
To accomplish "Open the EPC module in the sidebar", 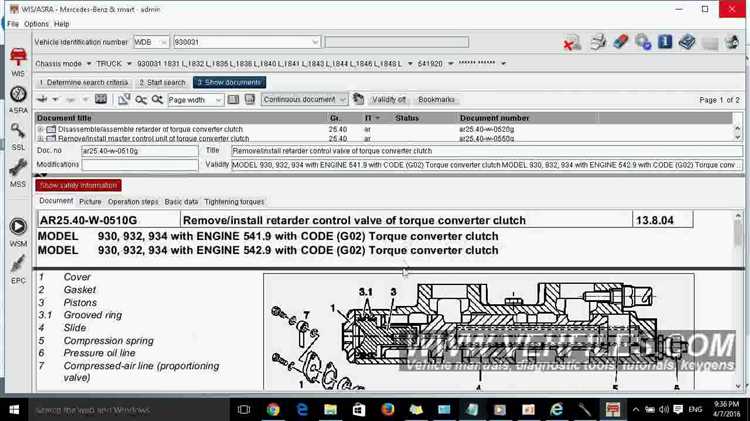I will tap(18, 269).
